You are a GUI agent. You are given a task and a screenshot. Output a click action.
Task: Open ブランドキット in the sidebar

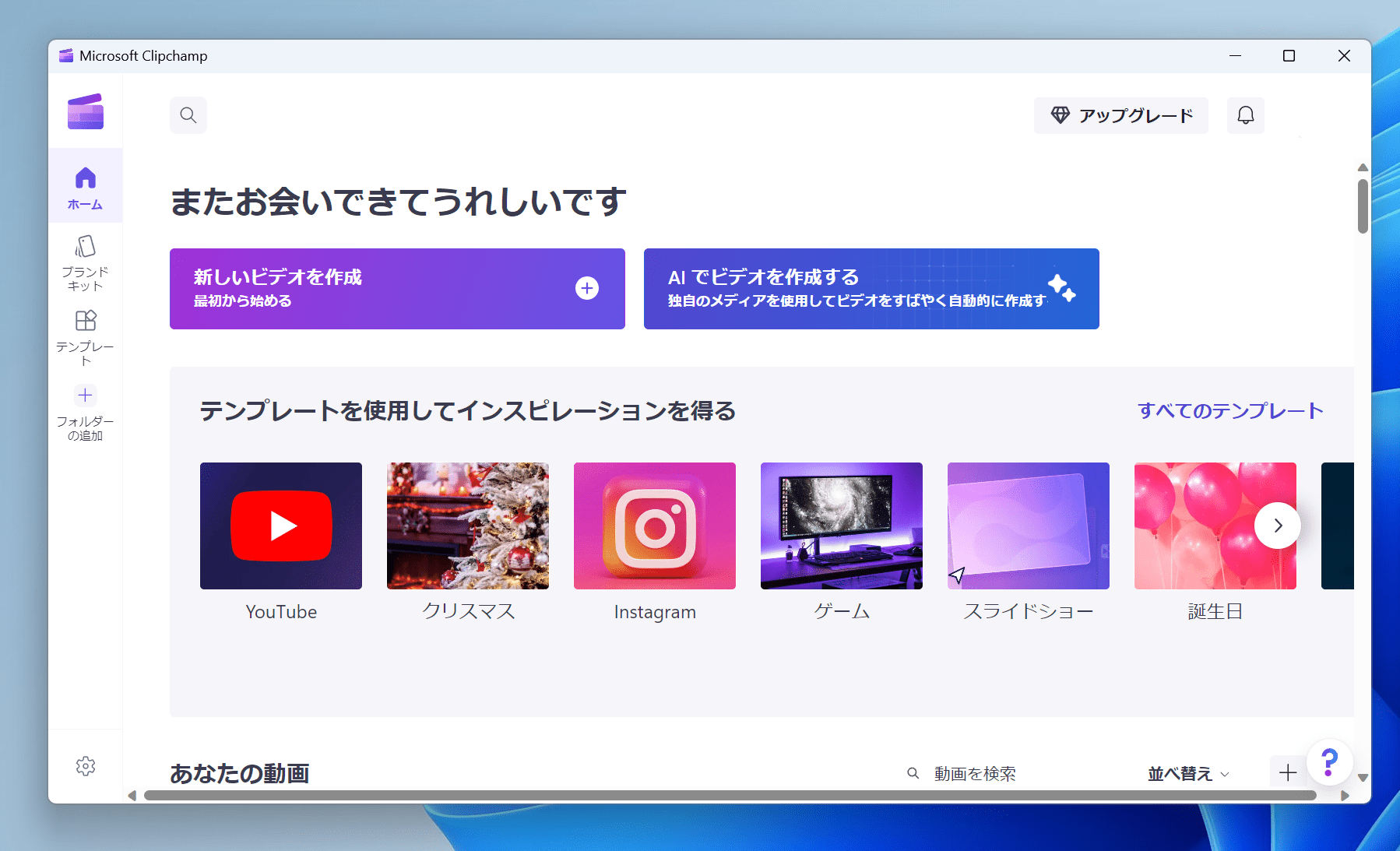tap(86, 263)
